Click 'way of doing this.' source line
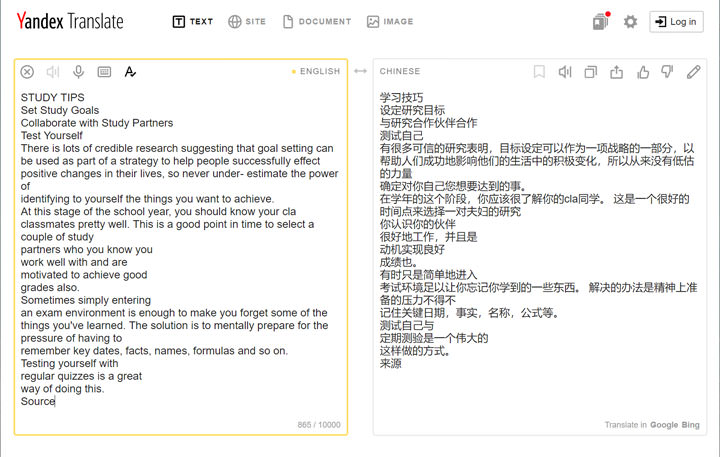 [62, 389]
